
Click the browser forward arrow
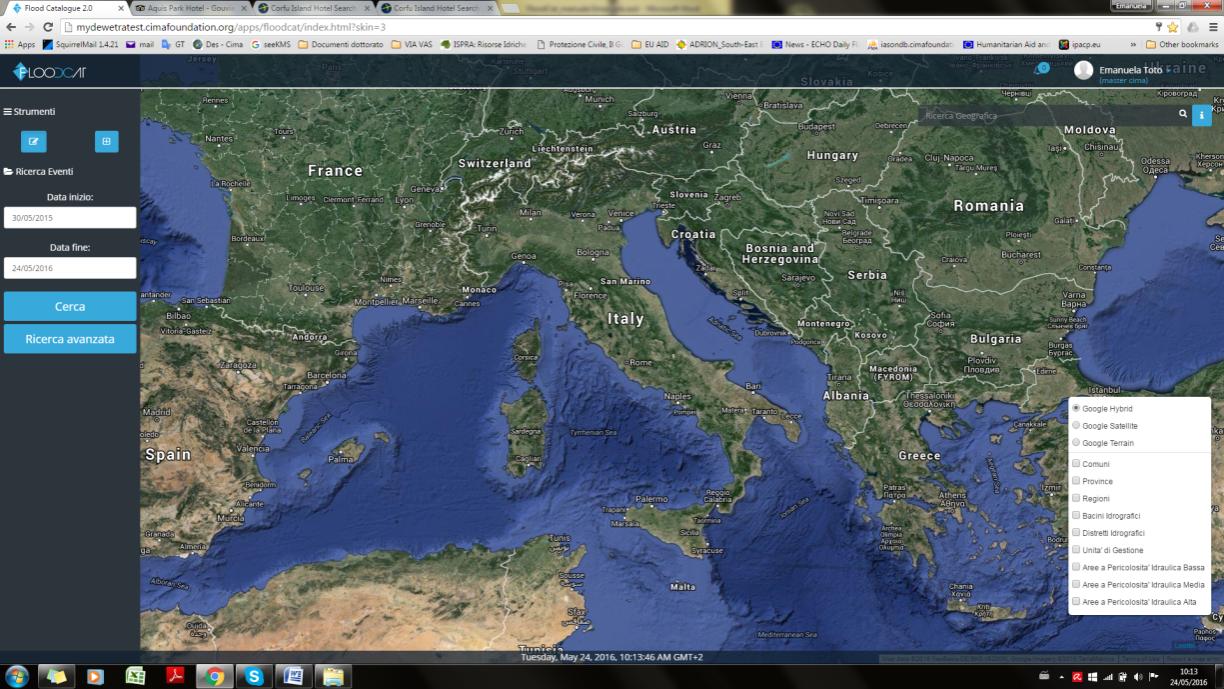coord(28,27)
